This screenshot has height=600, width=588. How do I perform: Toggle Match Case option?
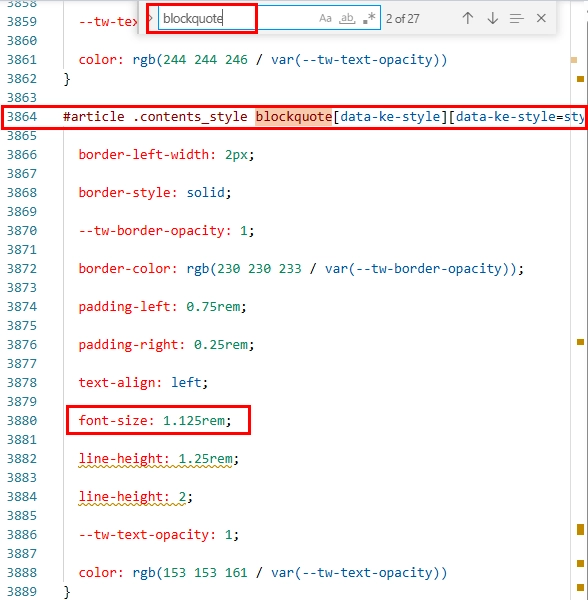[x=325, y=18]
